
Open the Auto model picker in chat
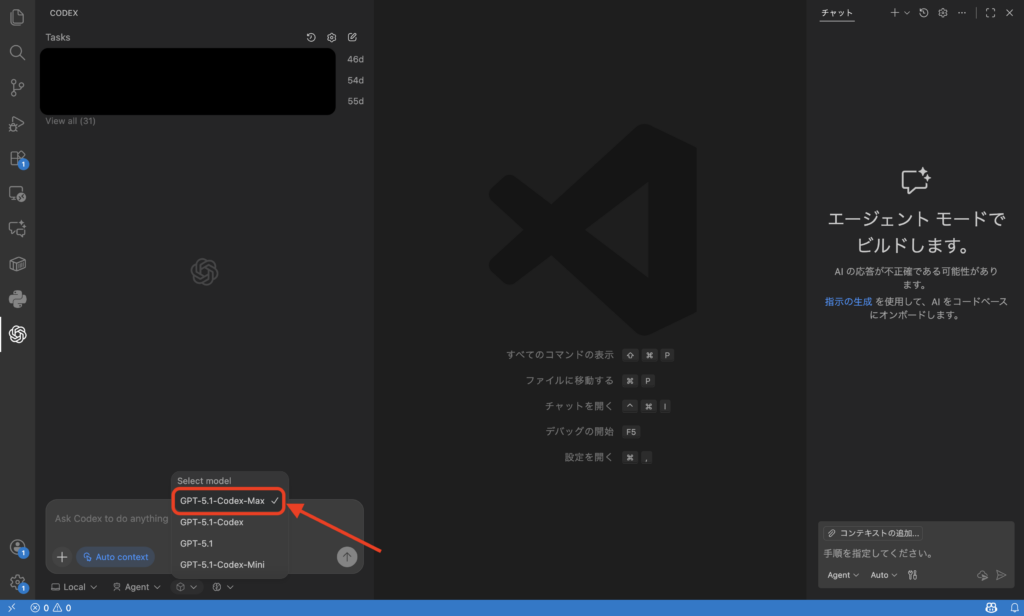pos(883,575)
